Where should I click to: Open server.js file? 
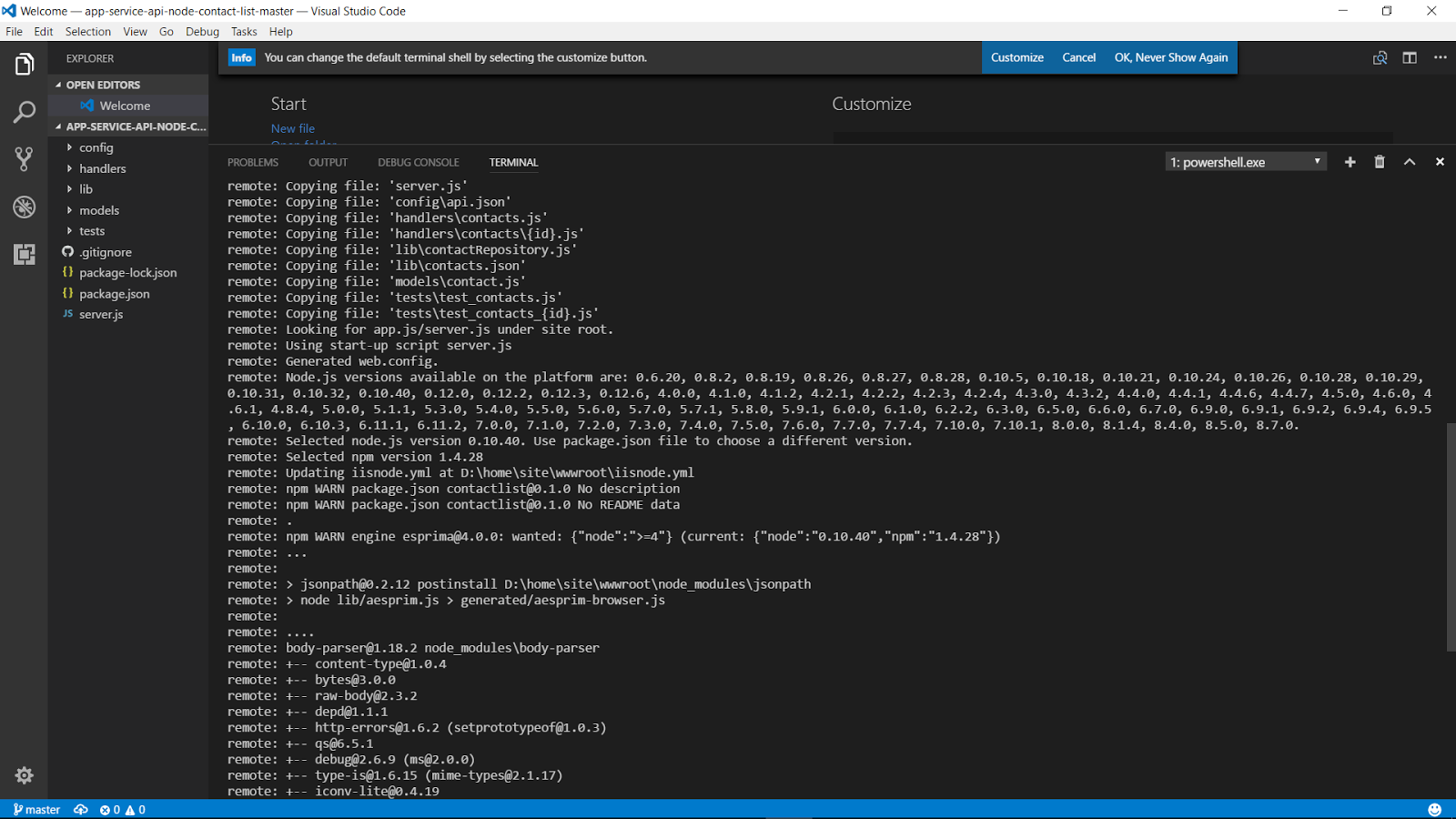click(x=128, y=314)
